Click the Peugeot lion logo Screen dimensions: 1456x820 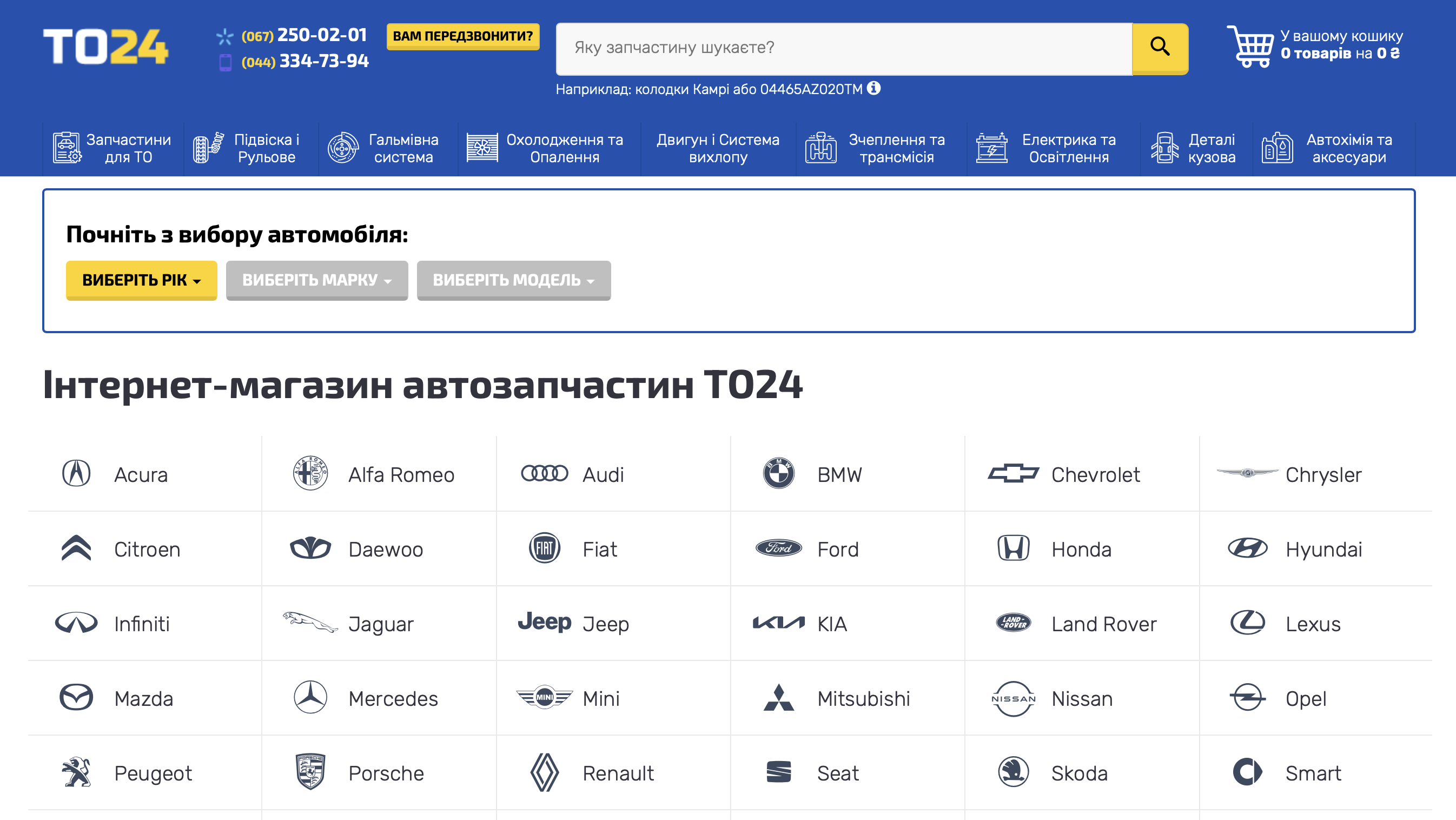coord(76,772)
